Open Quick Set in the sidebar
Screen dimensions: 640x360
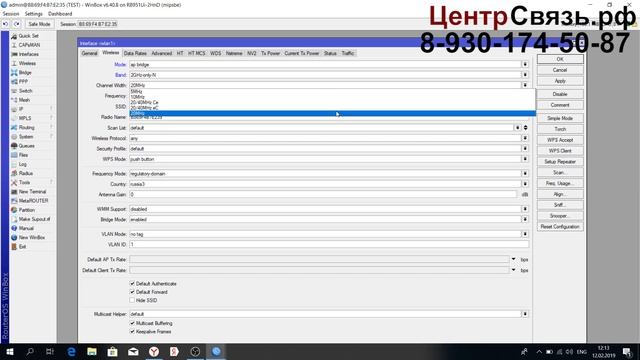[28, 36]
